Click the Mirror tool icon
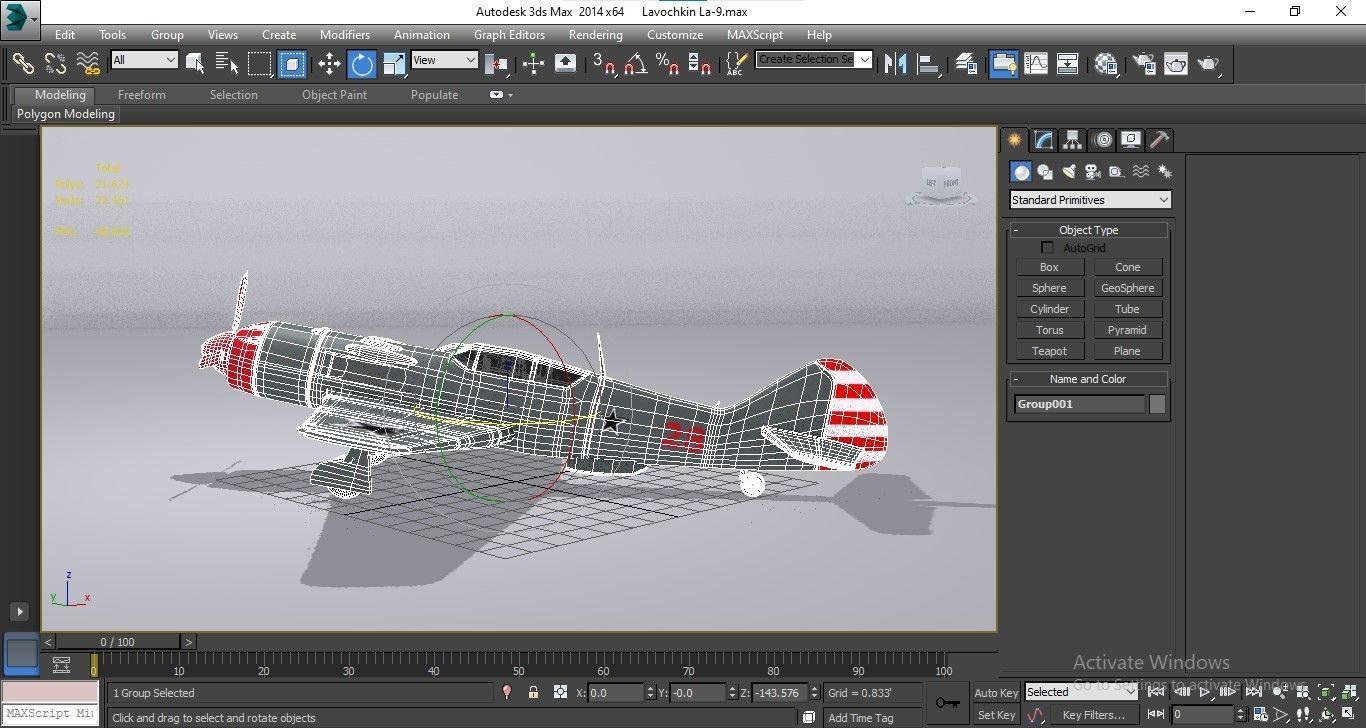The image size is (1366, 728). (895, 64)
